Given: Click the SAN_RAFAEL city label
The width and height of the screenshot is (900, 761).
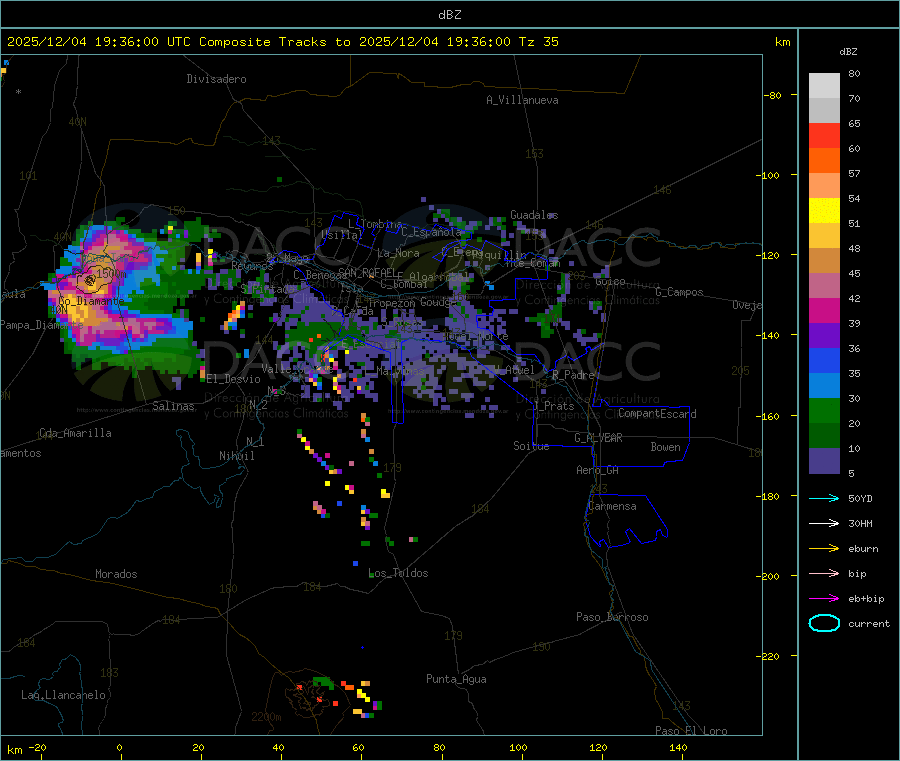Looking at the screenshot, I should [x=367, y=272].
